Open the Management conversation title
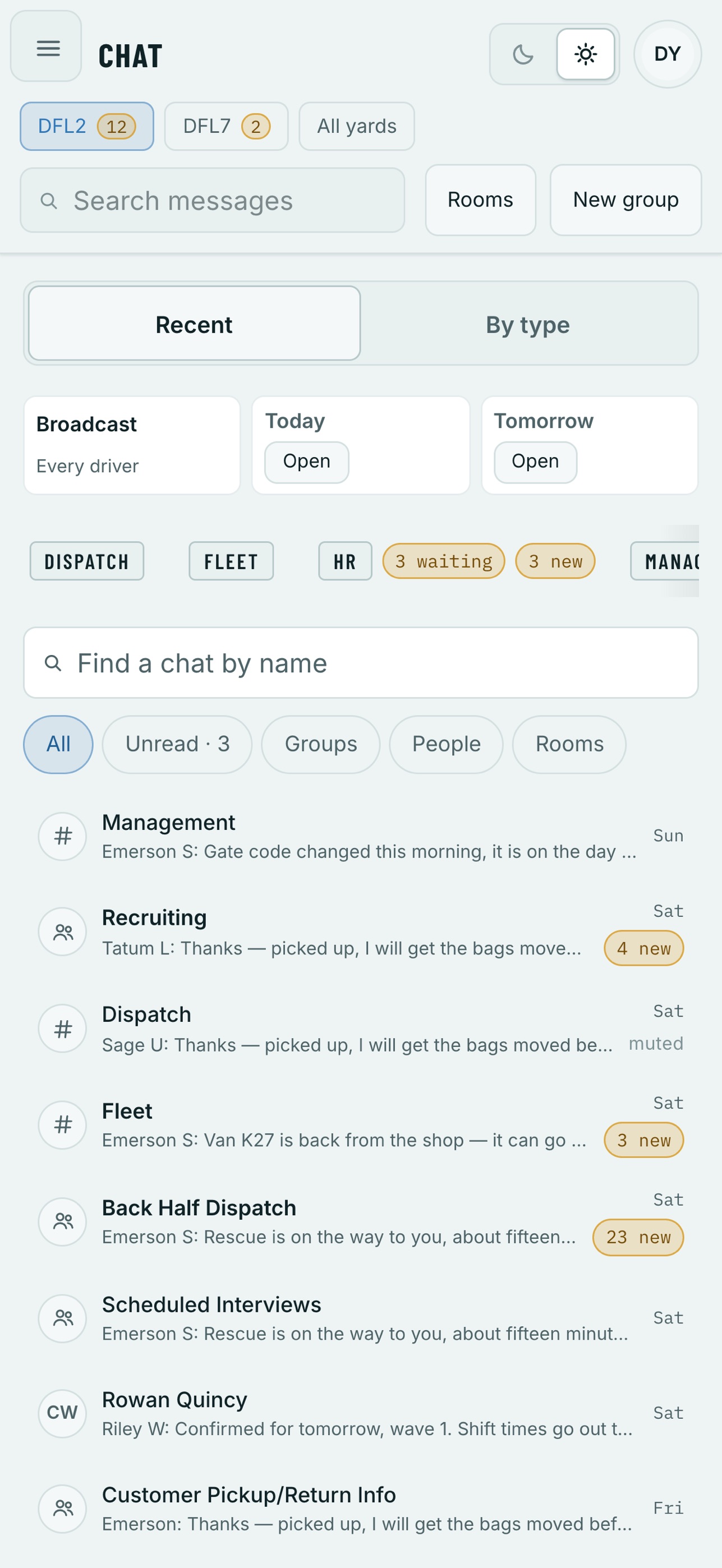Image resolution: width=722 pixels, height=1568 pixels. click(x=169, y=822)
